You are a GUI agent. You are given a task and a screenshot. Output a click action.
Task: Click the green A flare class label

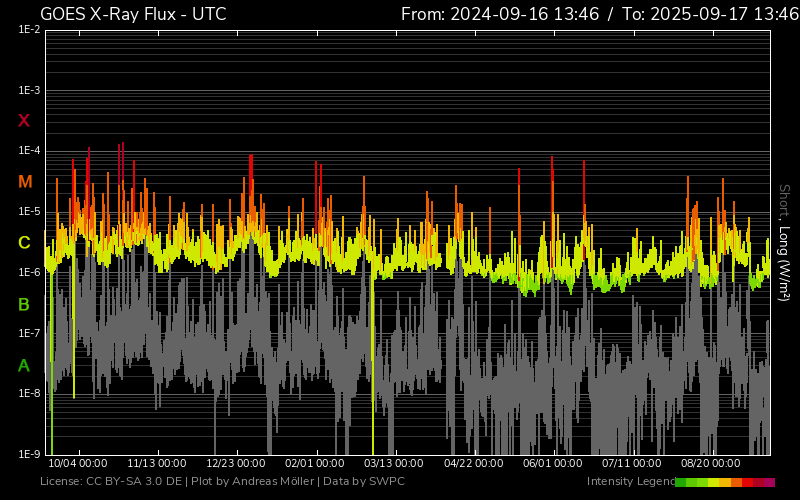pyautogui.click(x=24, y=365)
